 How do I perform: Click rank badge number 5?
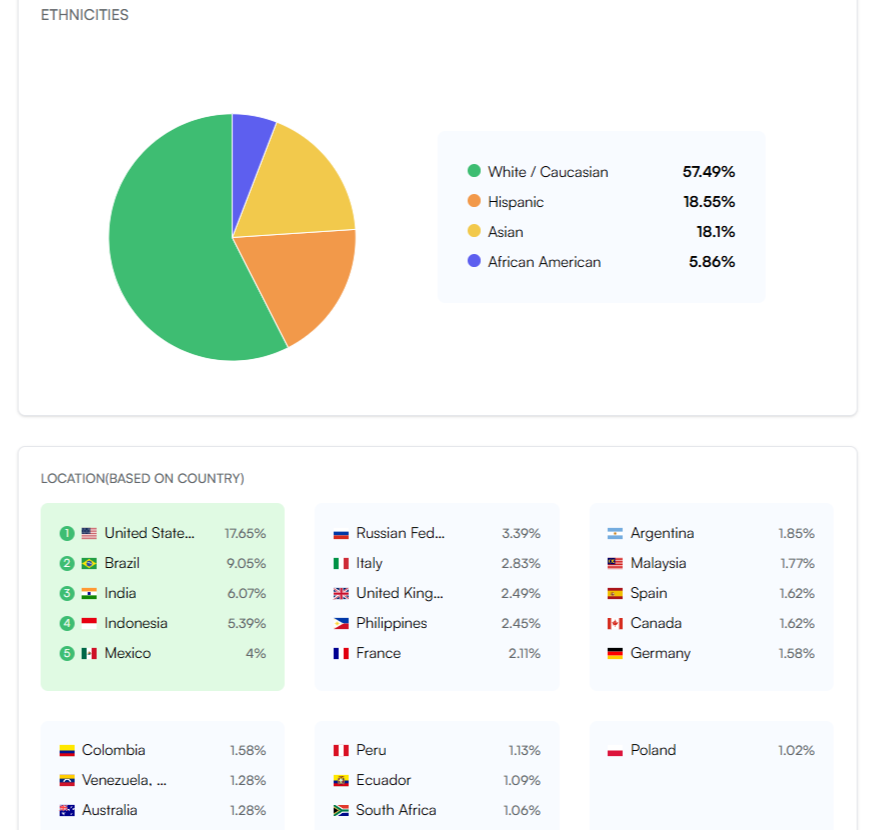pos(67,653)
